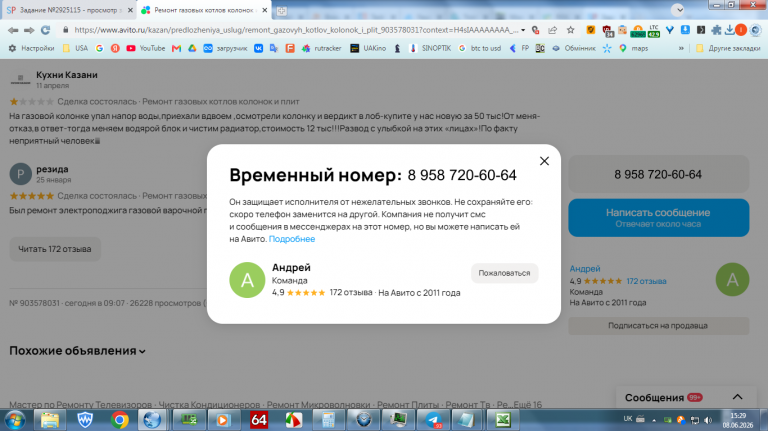The height and width of the screenshot is (431, 768).
Task: Close the 'Ремонт газовых котлов' tab
Action: click(x=265, y=10)
